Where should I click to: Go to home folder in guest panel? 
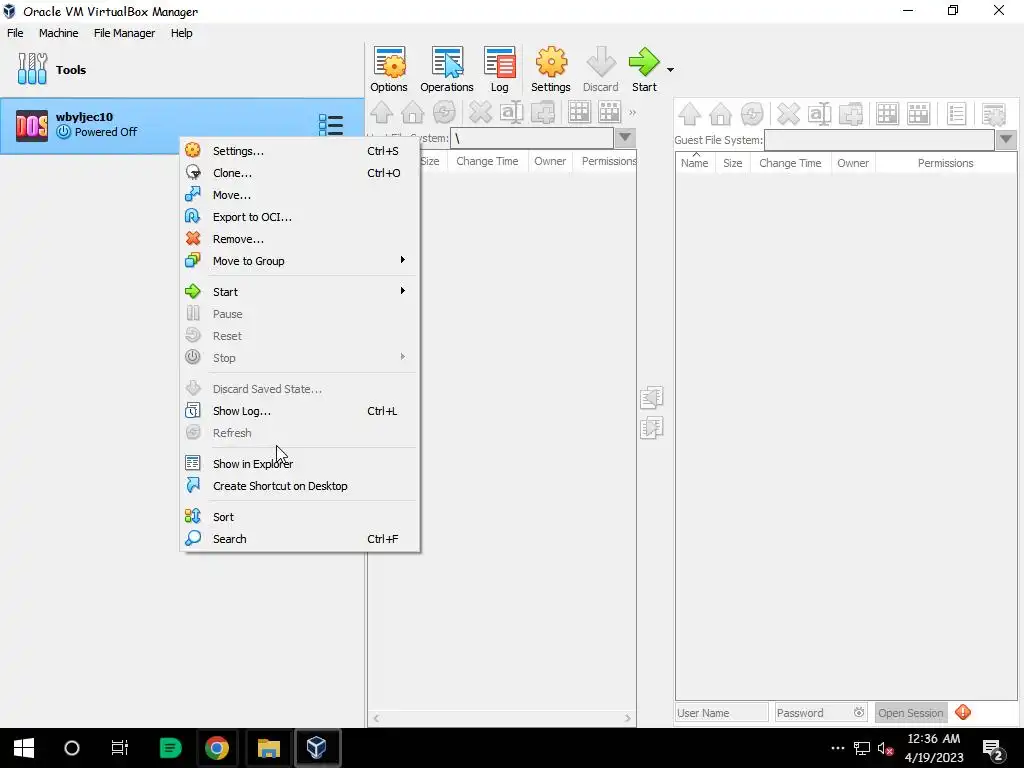[721, 114]
